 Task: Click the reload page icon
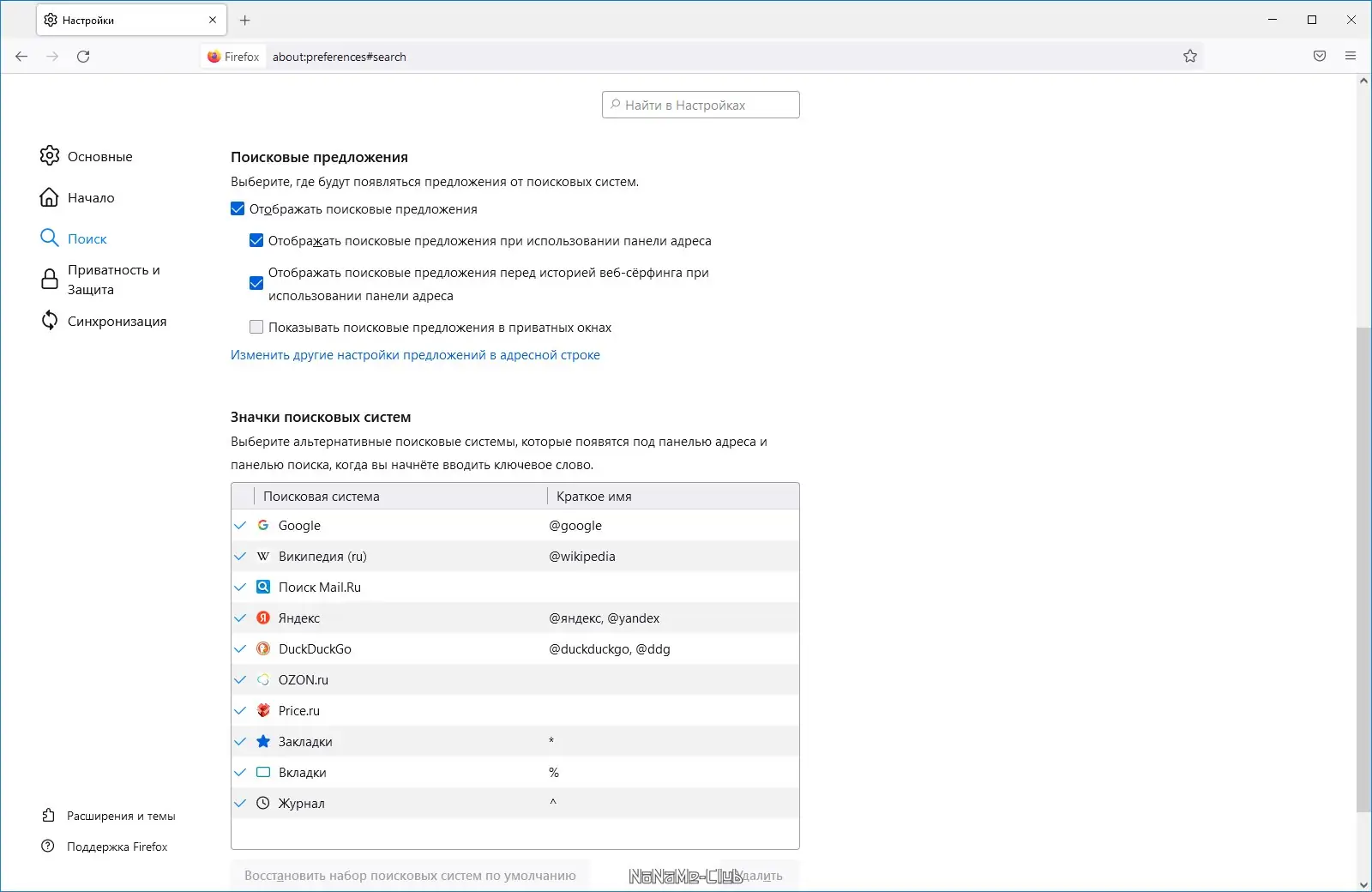point(83,57)
